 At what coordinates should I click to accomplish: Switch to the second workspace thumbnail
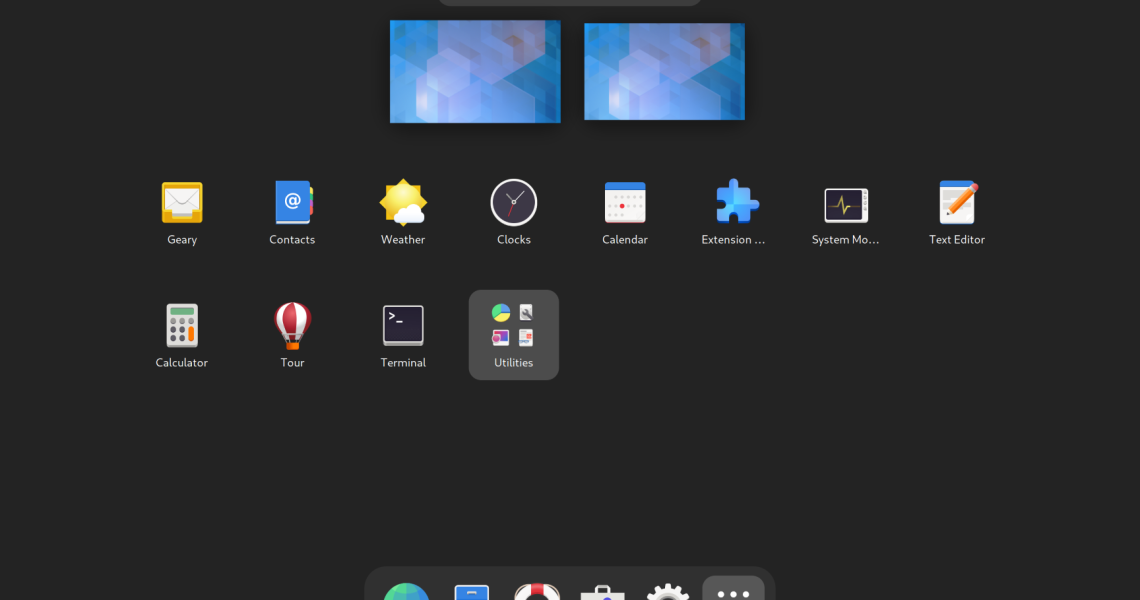[x=664, y=71]
